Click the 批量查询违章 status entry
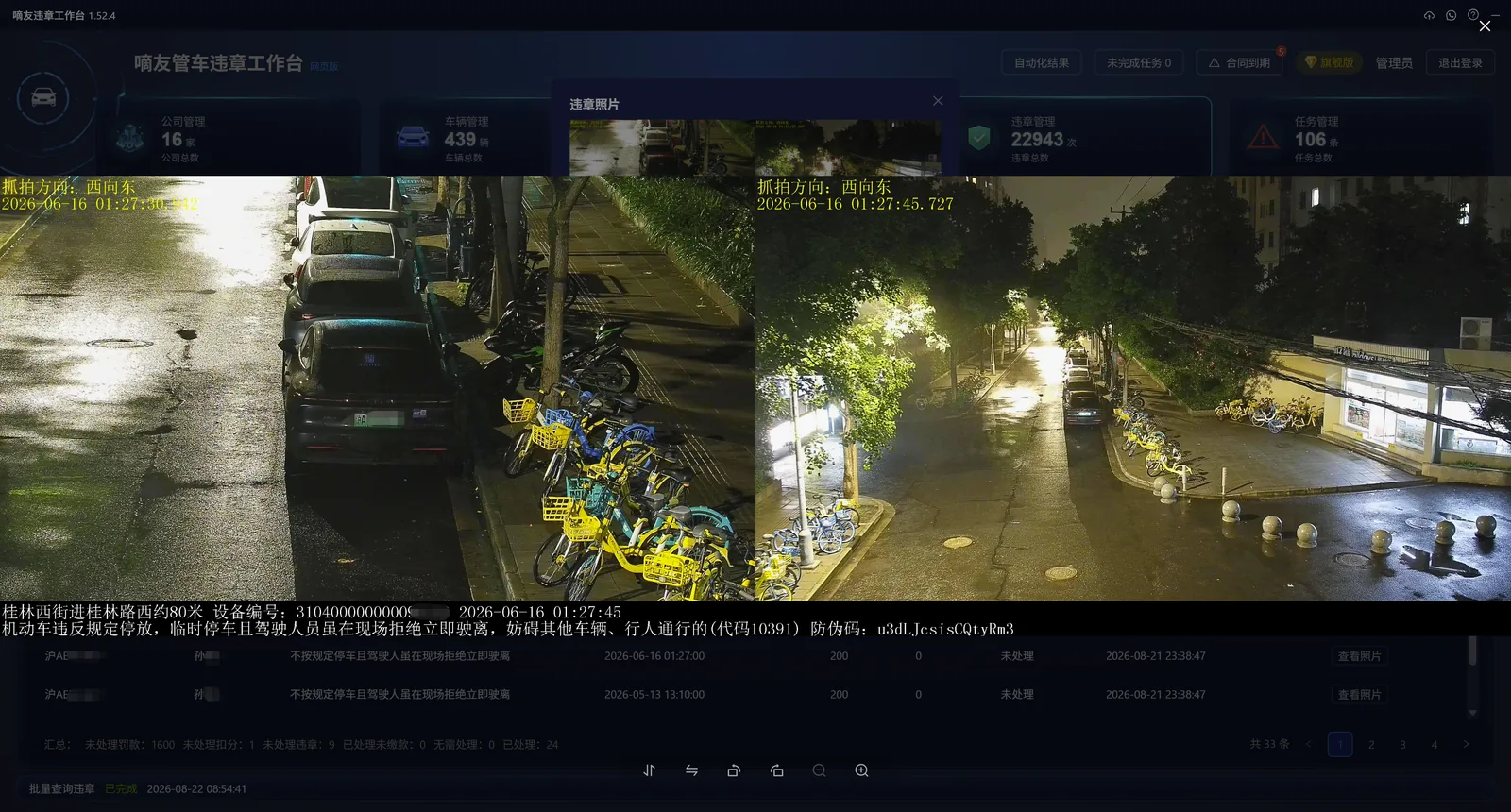Viewport: 1511px width, 812px height. point(61,788)
